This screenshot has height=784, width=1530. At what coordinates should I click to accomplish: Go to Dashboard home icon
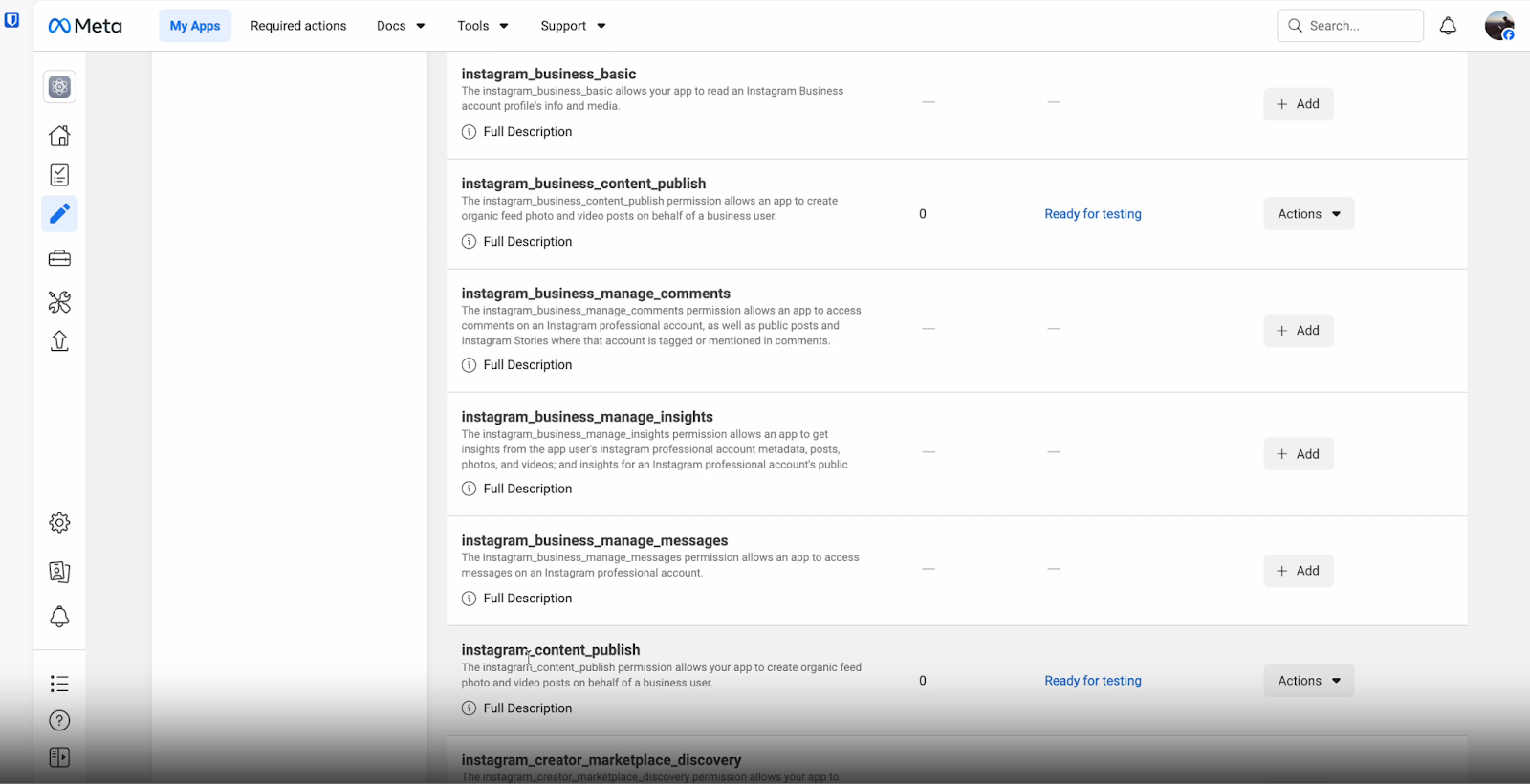[59, 136]
